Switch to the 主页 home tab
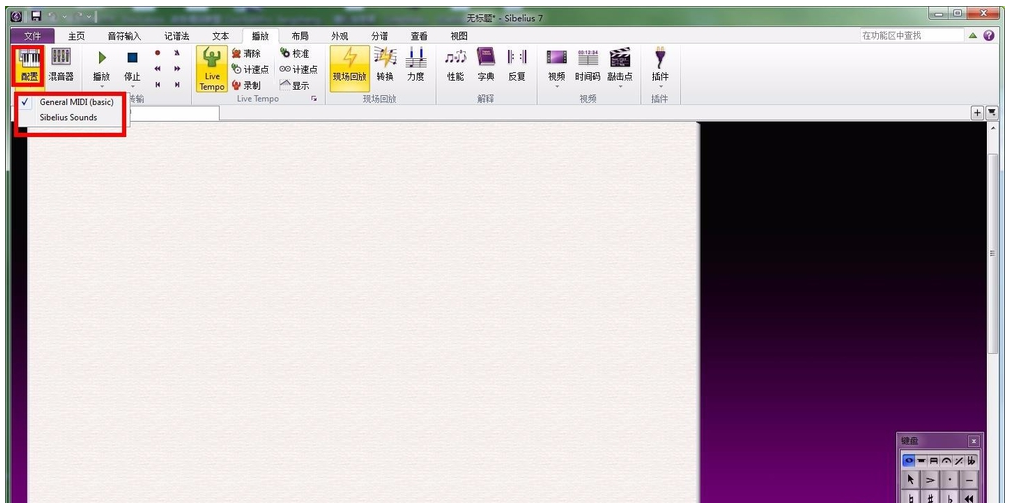 tap(76, 36)
